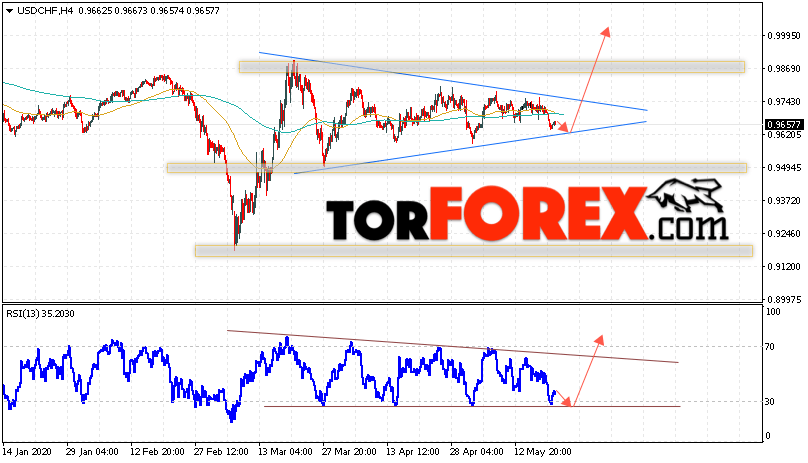Select the RSI scale level 70

tap(770, 347)
